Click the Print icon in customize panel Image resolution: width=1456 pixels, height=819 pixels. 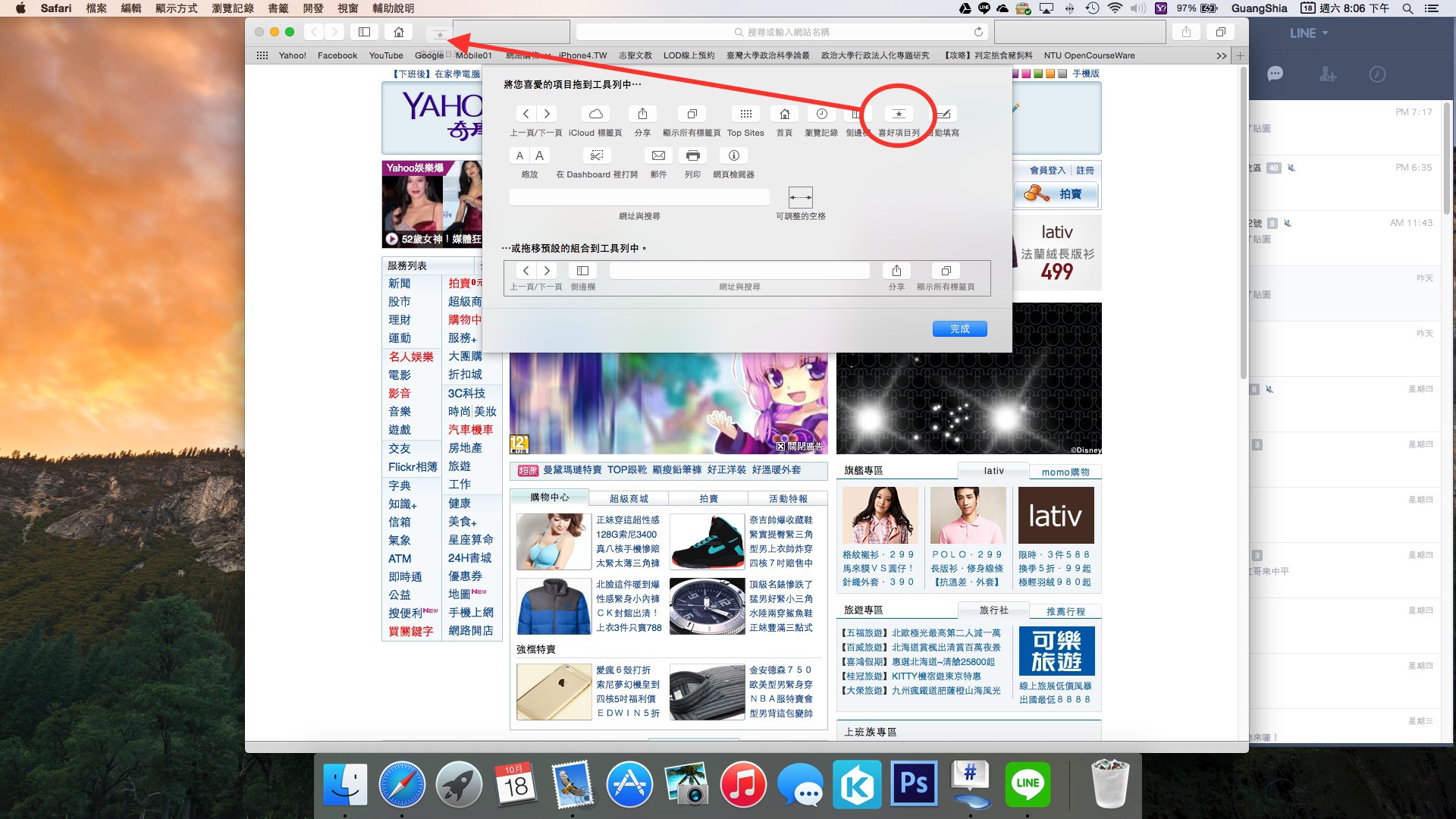pos(692,155)
